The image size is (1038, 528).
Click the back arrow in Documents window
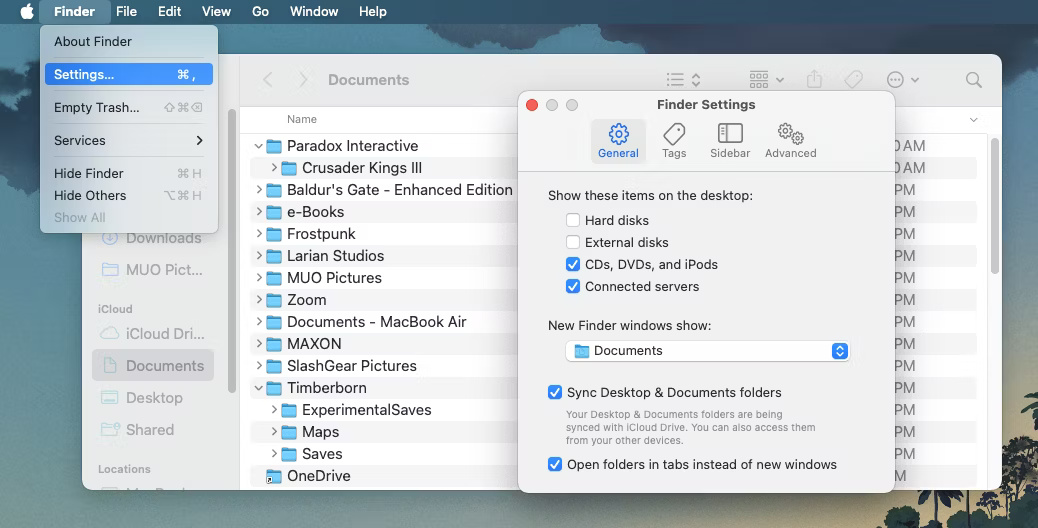coord(267,80)
